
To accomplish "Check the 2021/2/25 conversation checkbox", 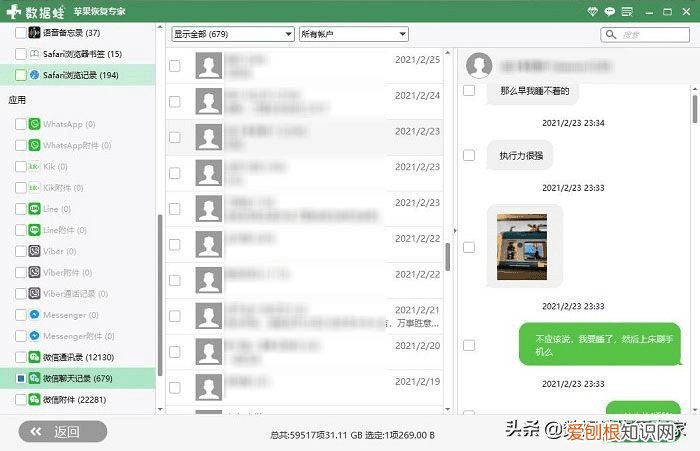I will 175,66.
